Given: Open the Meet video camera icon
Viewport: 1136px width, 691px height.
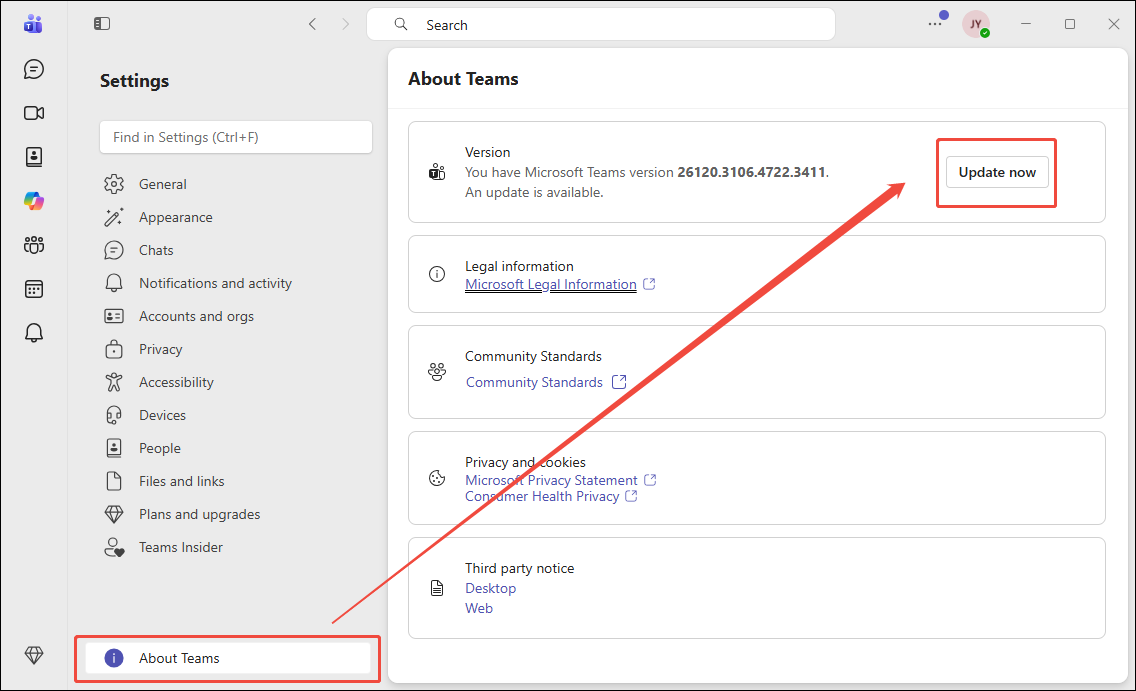Looking at the screenshot, I should click(x=33, y=113).
